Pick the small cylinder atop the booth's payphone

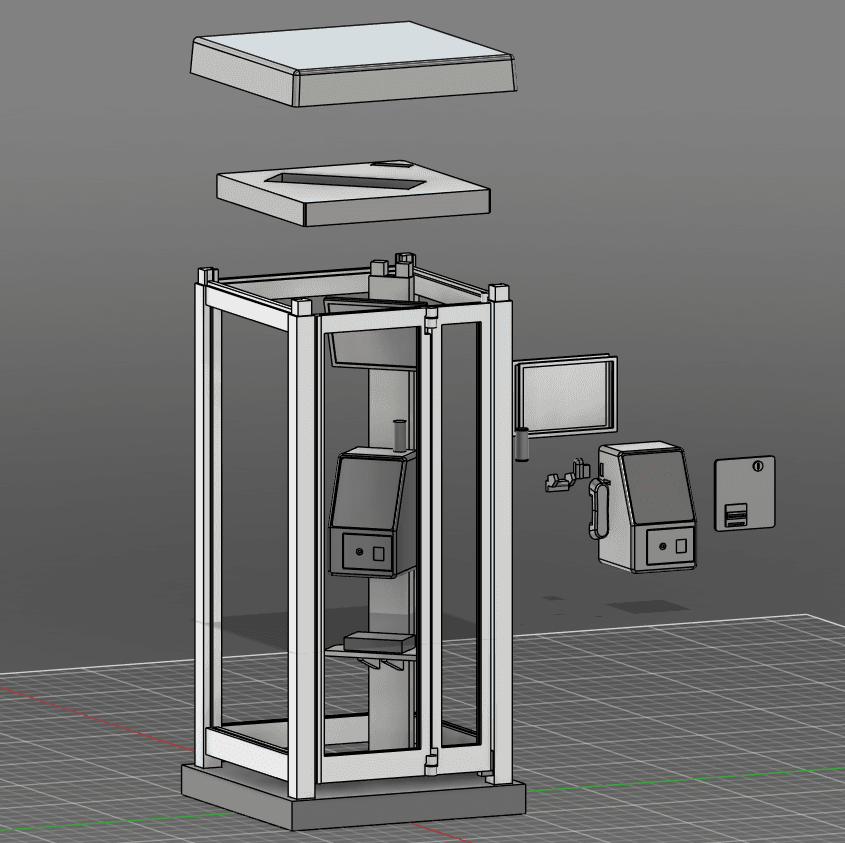pyautogui.click(x=400, y=436)
